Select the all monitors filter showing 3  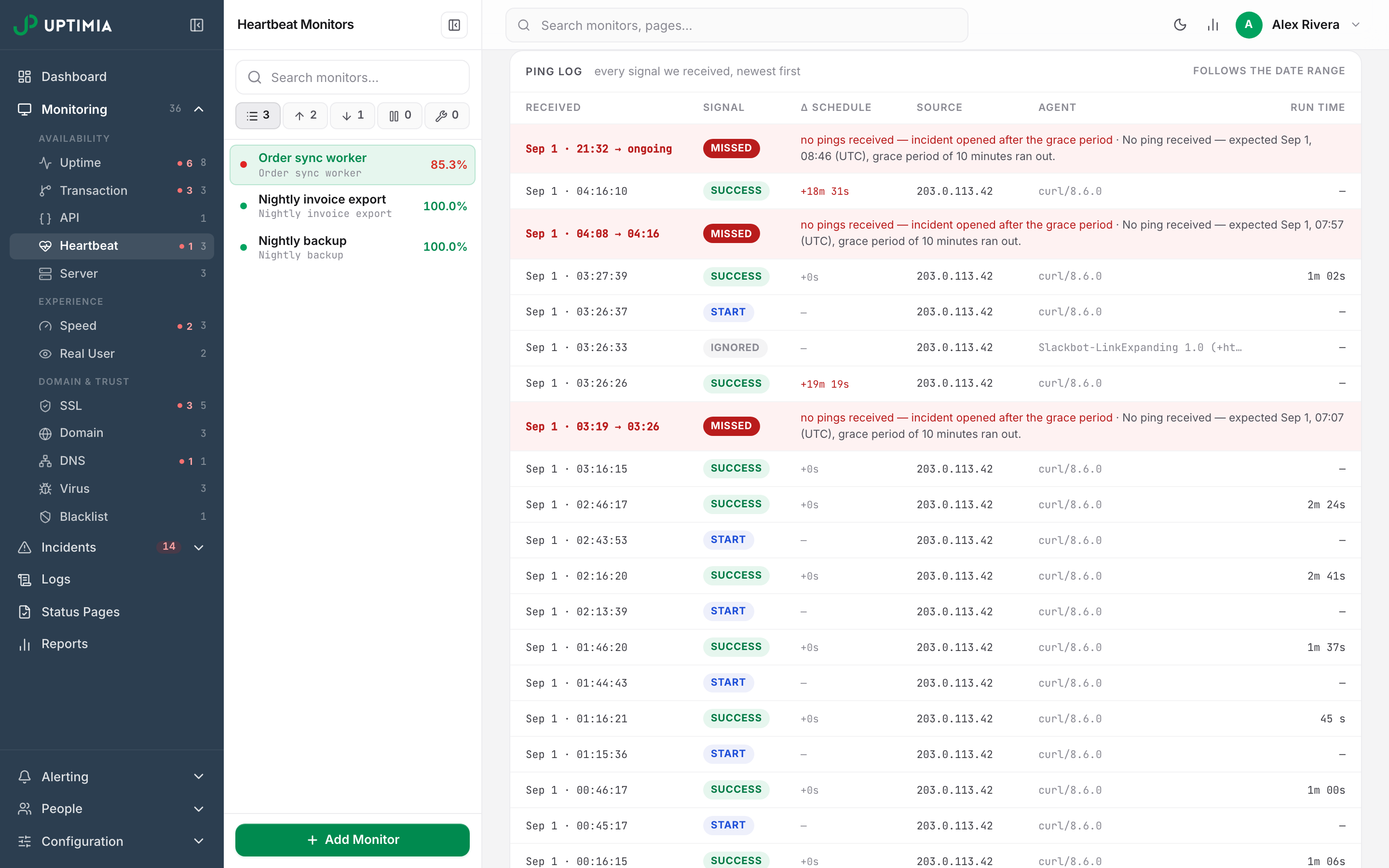pyautogui.click(x=258, y=115)
